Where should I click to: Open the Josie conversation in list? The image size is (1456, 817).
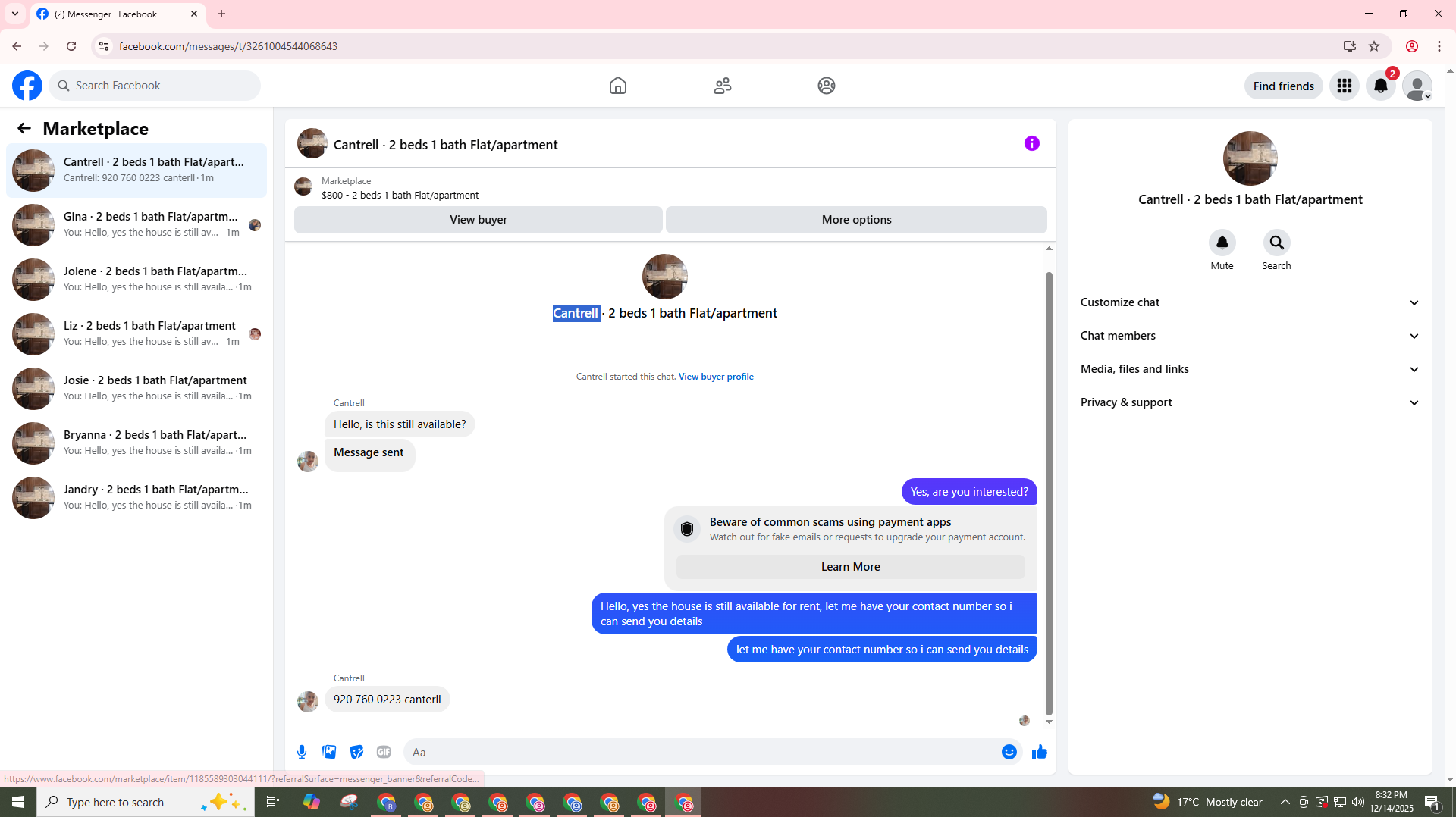click(136, 388)
